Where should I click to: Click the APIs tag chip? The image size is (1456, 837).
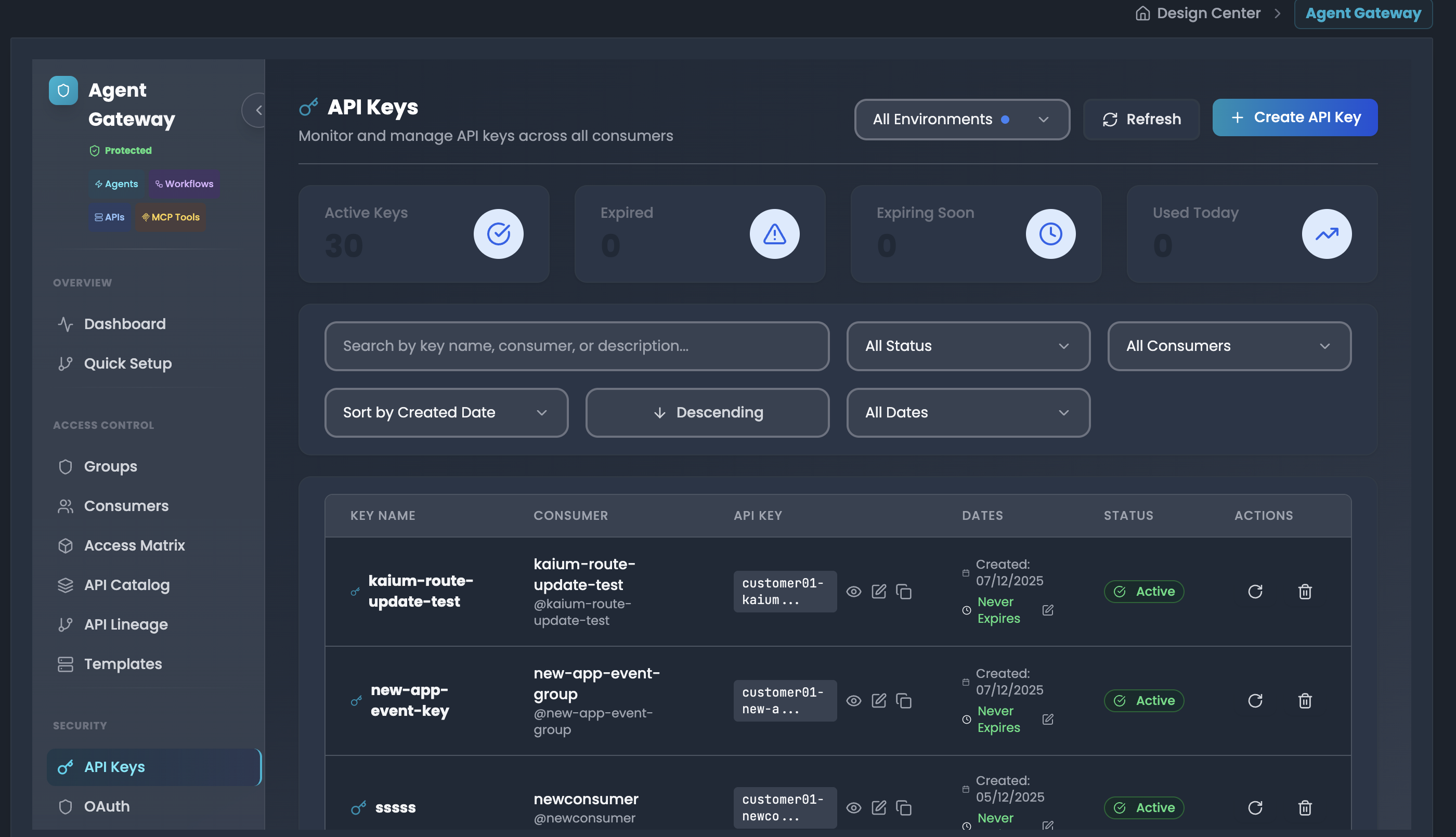(x=109, y=217)
